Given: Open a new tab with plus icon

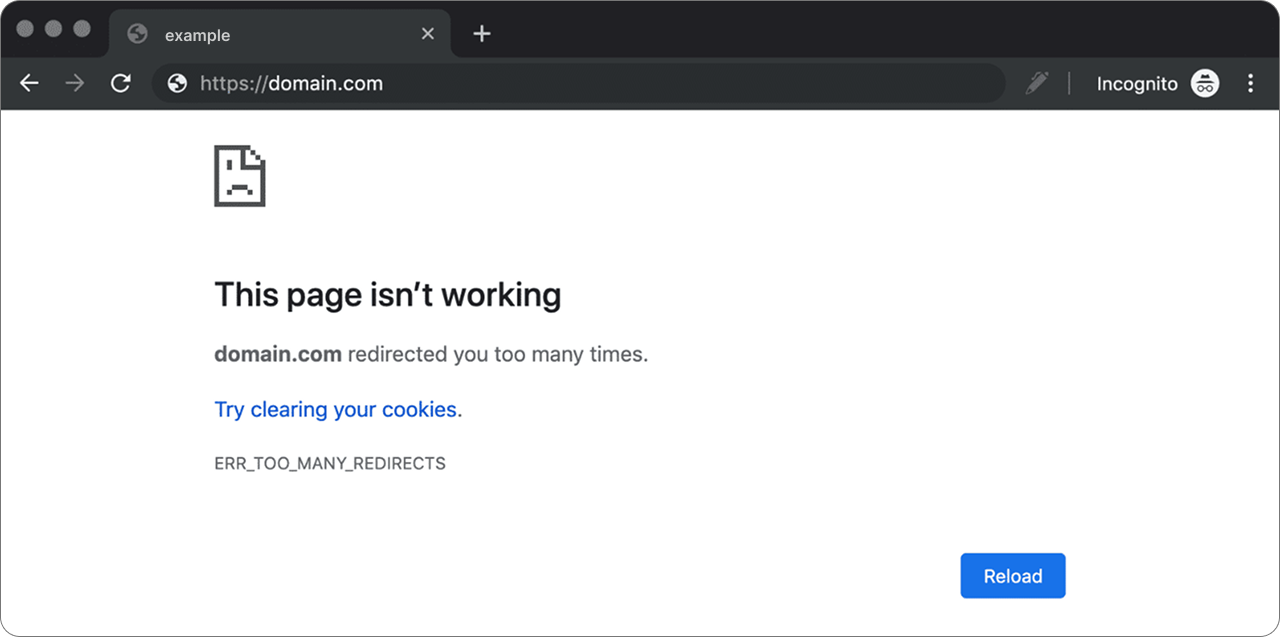Looking at the screenshot, I should pyautogui.click(x=482, y=34).
